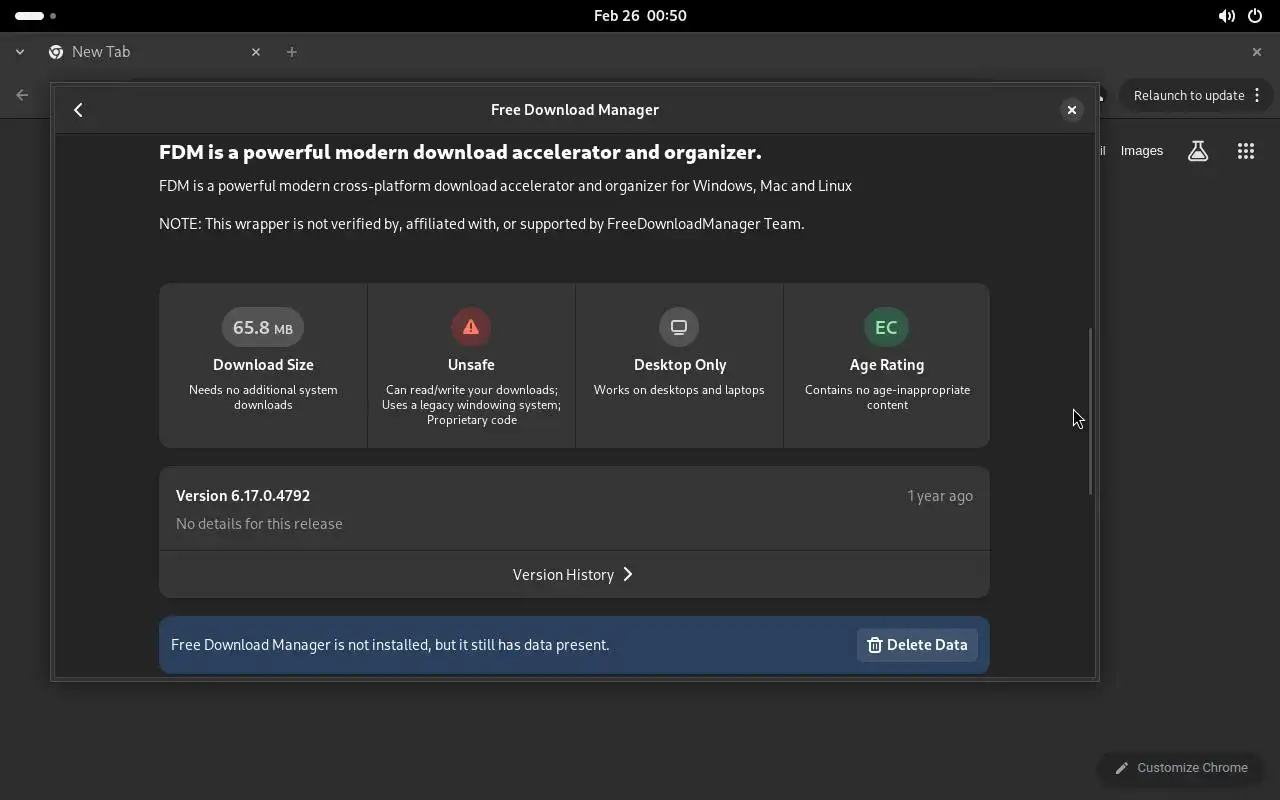
Task: Go back using the dialog's back arrow
Action: [x=78, y=110]
